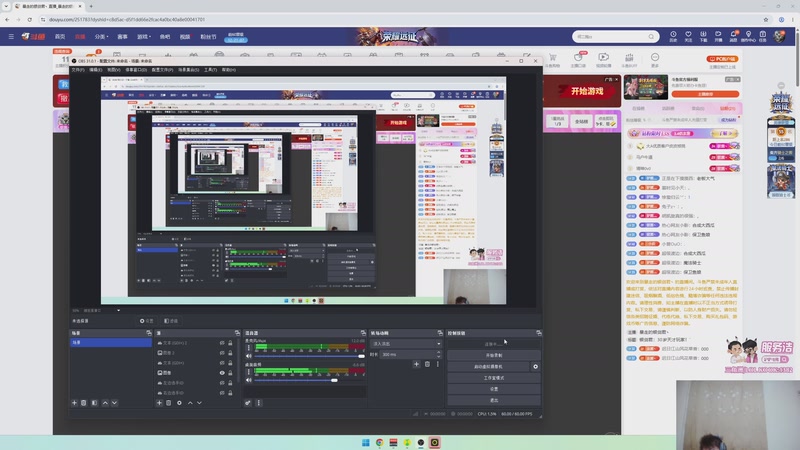800x450 pixels.
Task: Open the OBS 编辑(E) menu
Action: (x=95, y=69)
